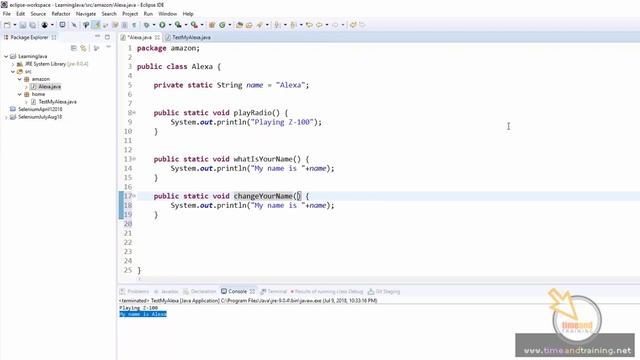Click the Open Type icon

coord(240,25)
